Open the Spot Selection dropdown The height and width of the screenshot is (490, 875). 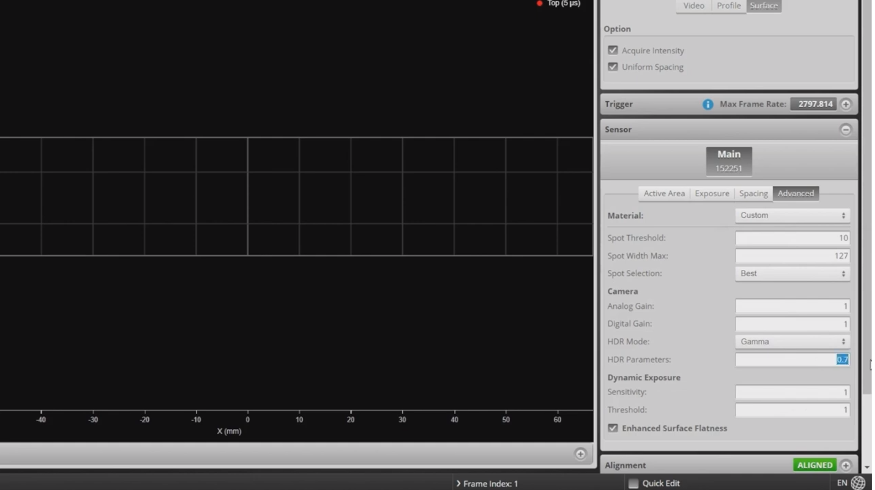(792, 273)
